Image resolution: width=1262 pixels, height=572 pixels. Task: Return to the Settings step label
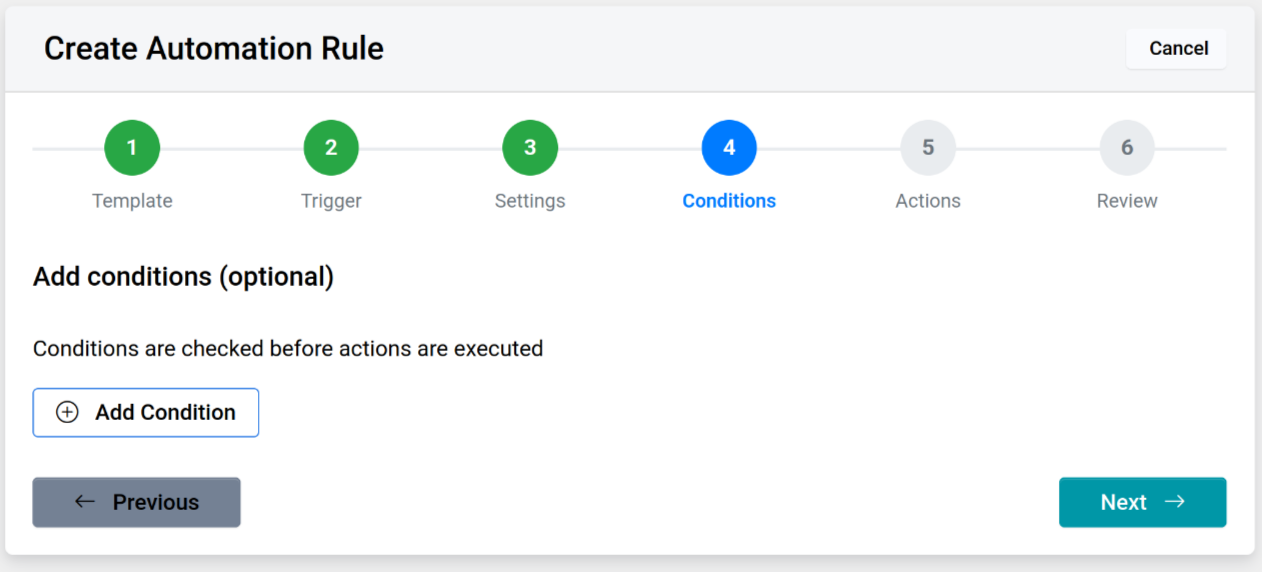[530, 201]
